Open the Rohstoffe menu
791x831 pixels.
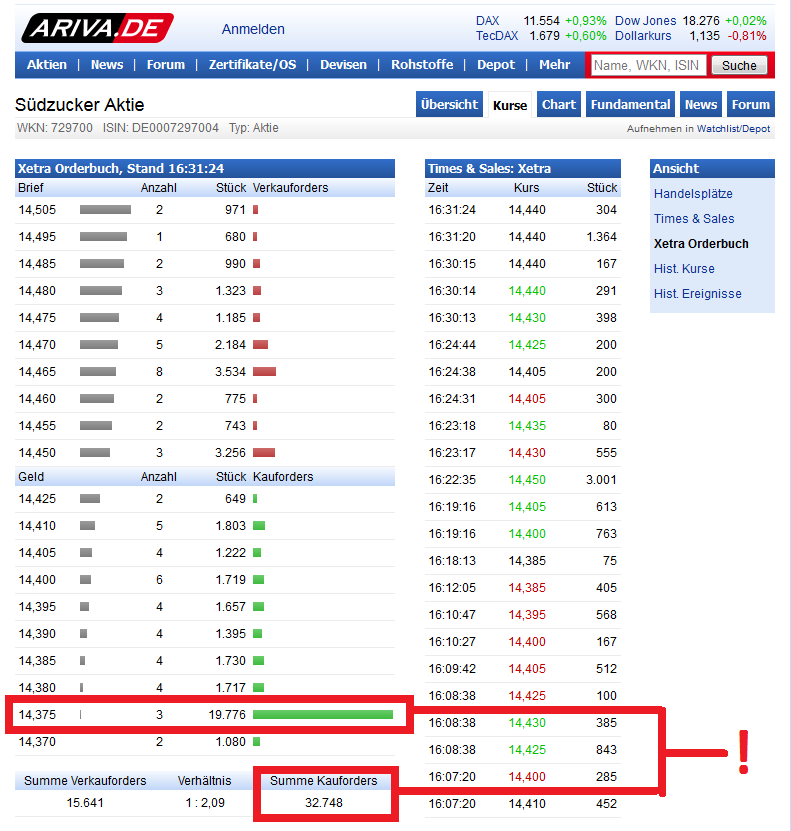[422, 65]
